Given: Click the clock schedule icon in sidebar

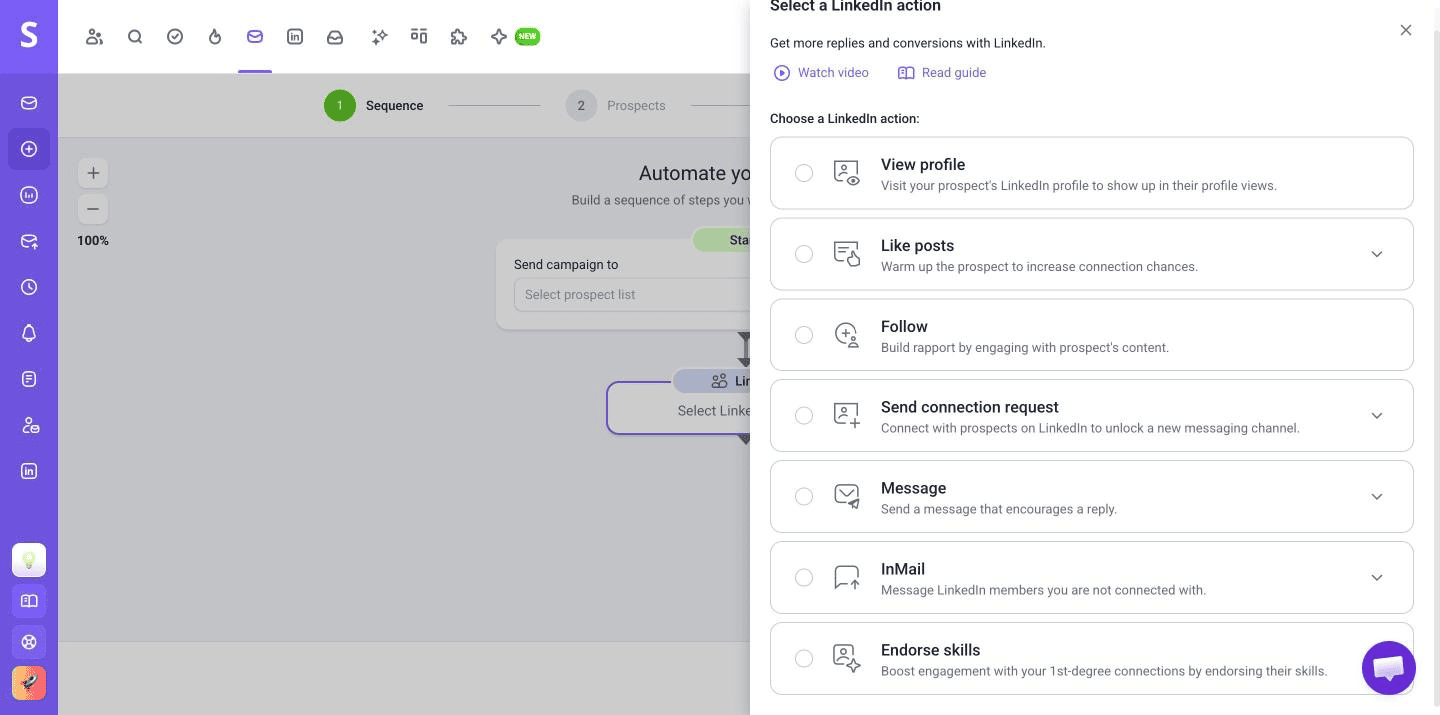Looking at the screenshot, I should pos(29,287).
